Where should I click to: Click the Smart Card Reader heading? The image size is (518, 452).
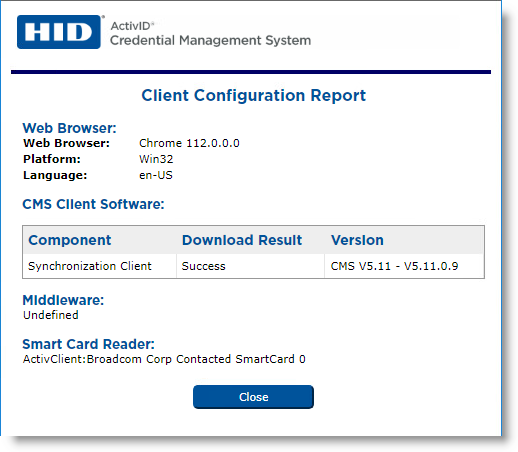[x=88, y=344]
